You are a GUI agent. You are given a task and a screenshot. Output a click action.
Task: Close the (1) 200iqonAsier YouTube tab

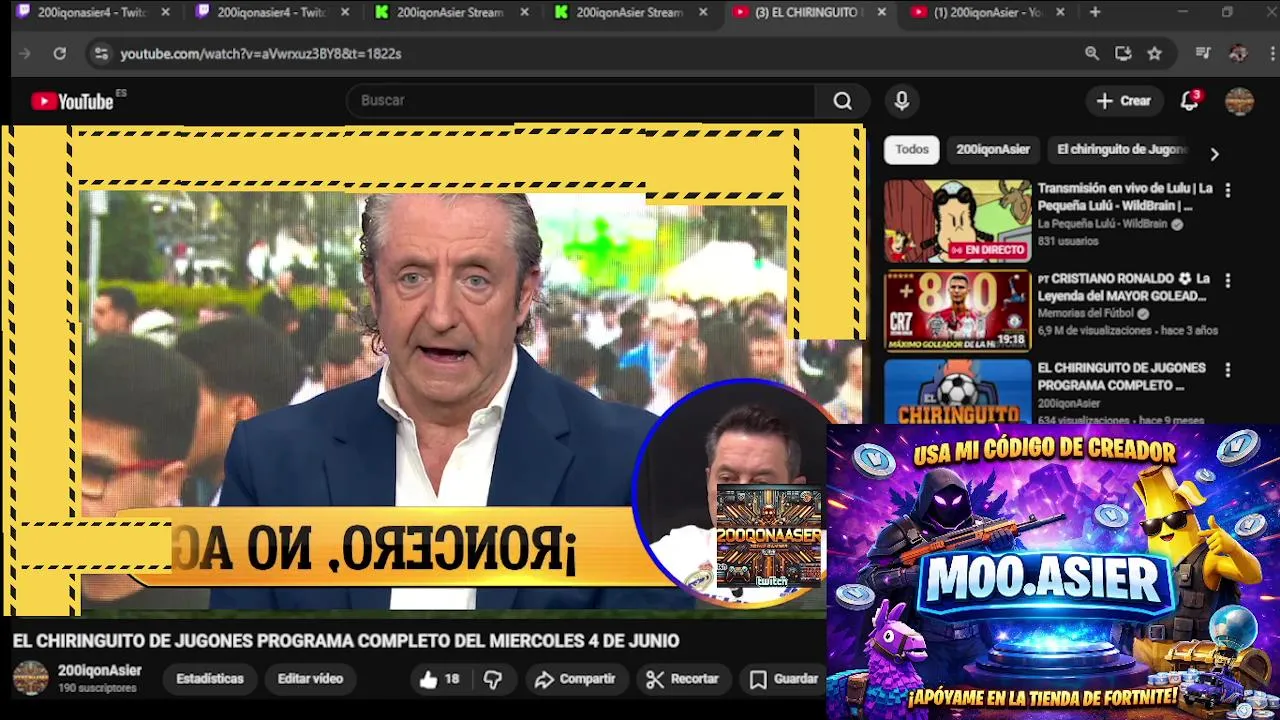(1060, 12)
